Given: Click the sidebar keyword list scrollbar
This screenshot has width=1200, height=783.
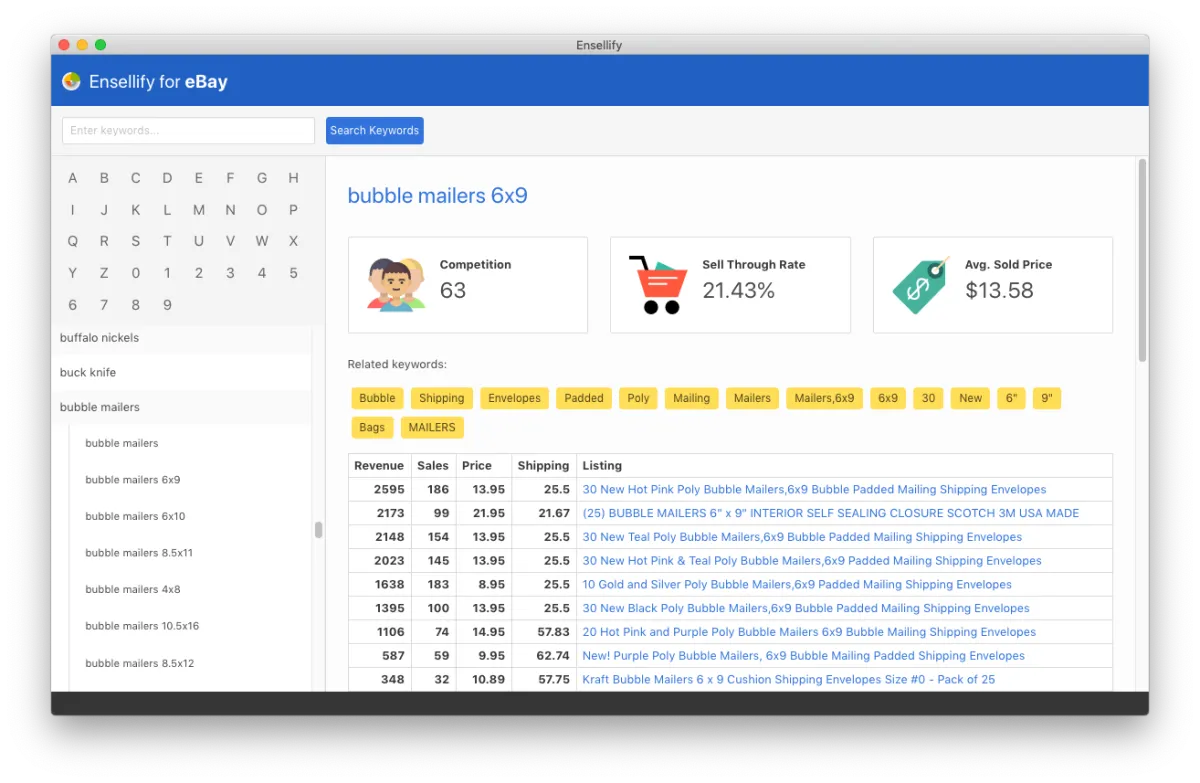Looking at the screenshot, I should [318, 531].
